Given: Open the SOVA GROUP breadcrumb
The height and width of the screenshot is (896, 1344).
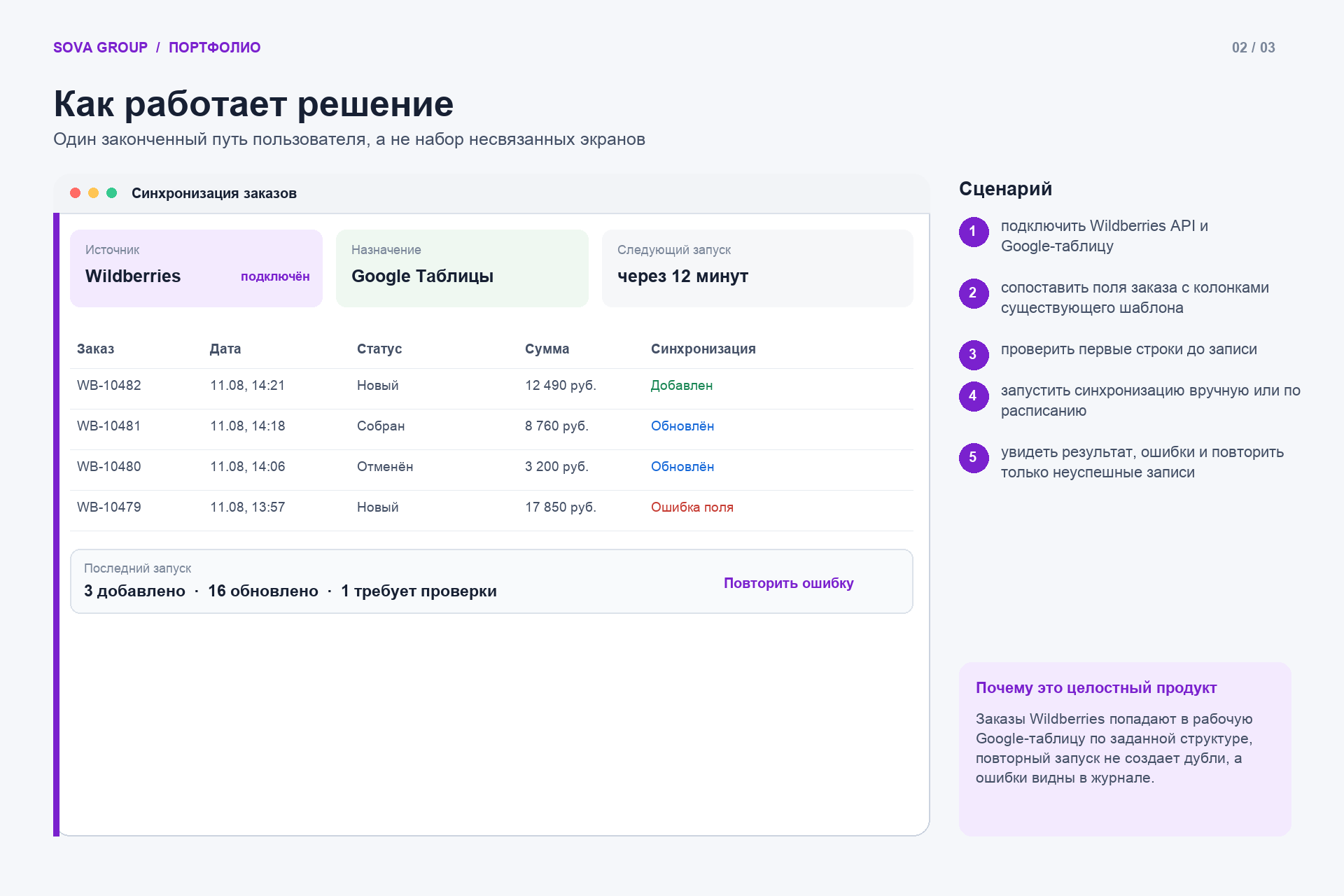Looking at the screenshot, I should [x=100, y=48].
